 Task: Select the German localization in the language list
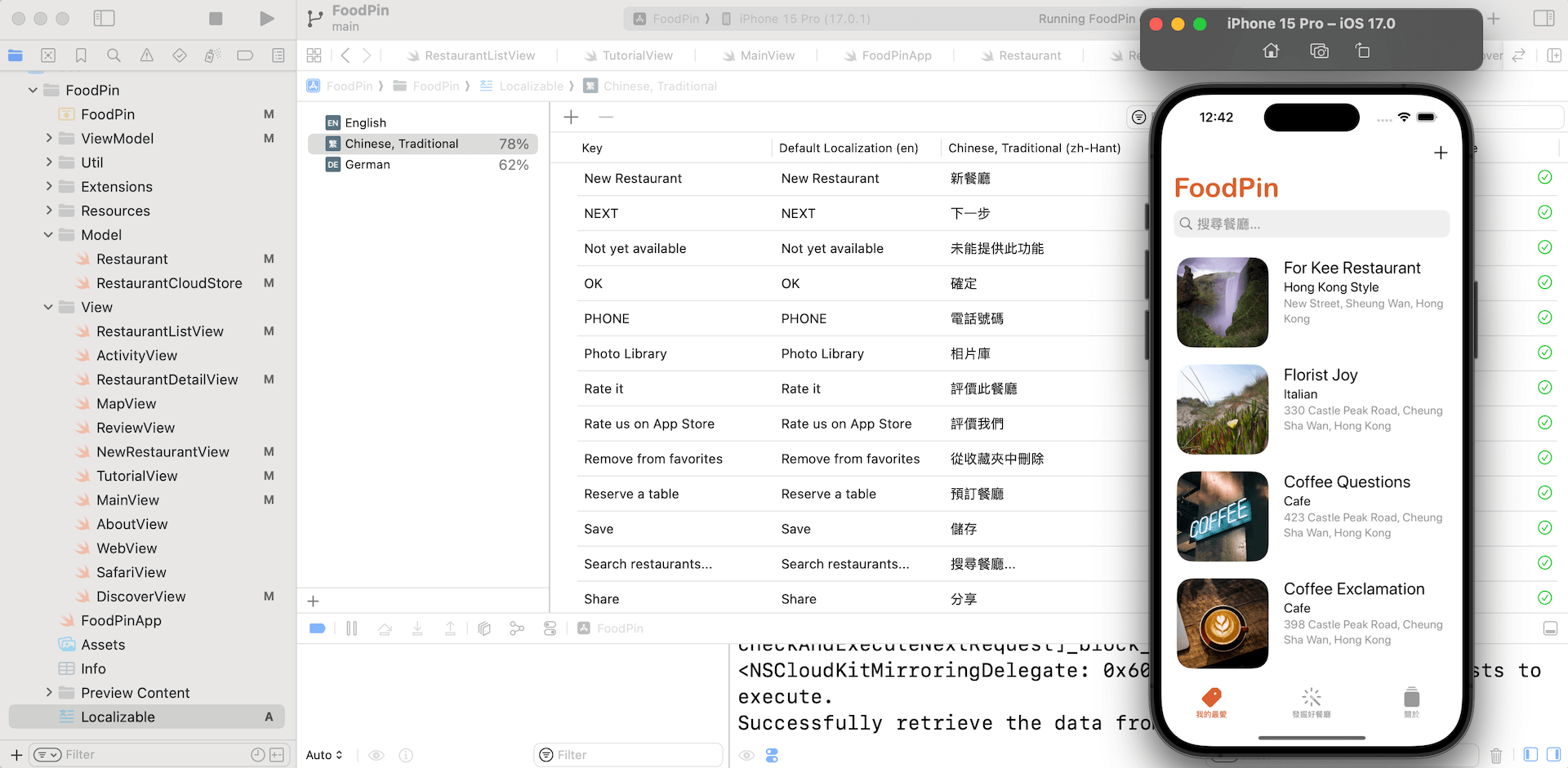tap(367, 164)
